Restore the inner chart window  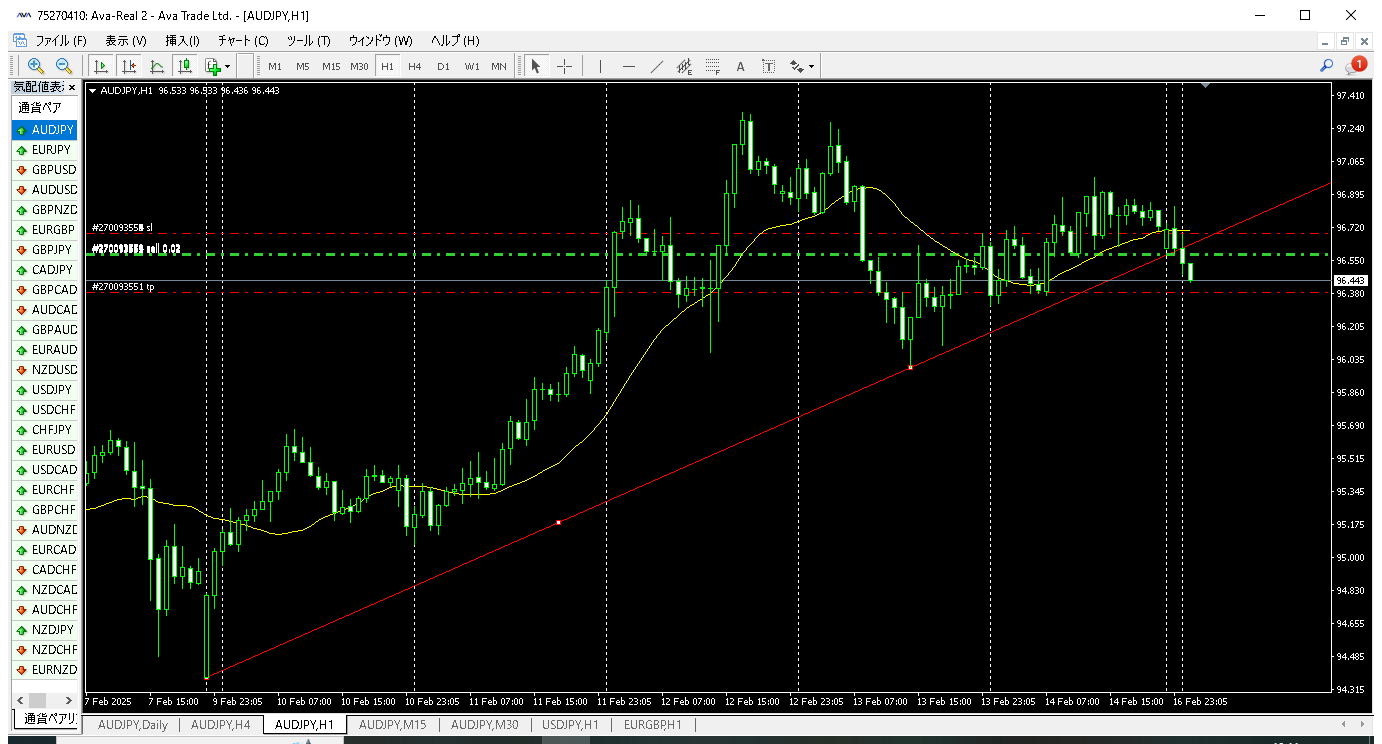tap(1346, 41)
